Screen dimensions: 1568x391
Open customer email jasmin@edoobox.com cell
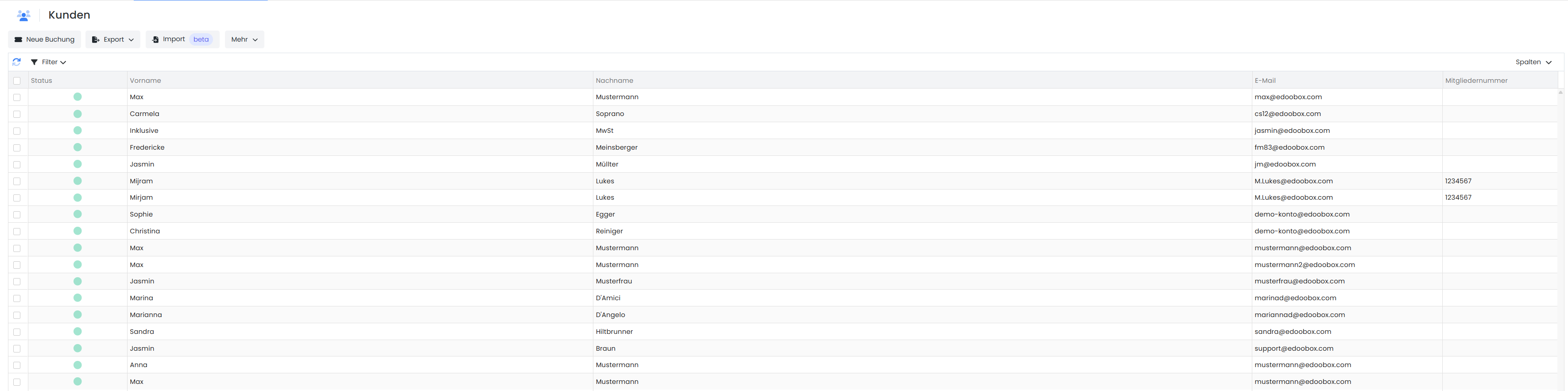(1292, 131)
